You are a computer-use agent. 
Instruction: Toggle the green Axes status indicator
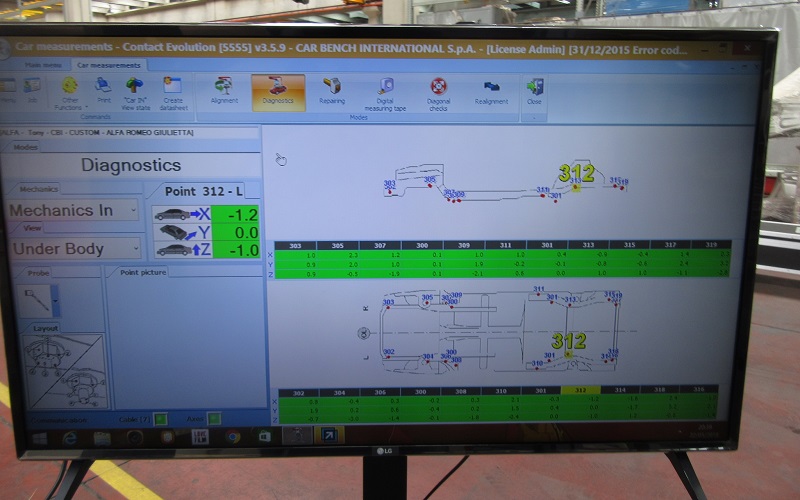216,419
